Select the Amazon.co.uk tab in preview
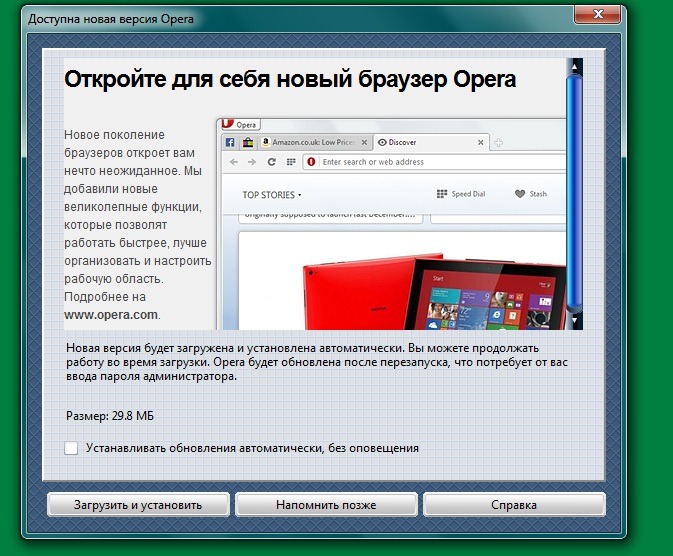 click(315, 142)
